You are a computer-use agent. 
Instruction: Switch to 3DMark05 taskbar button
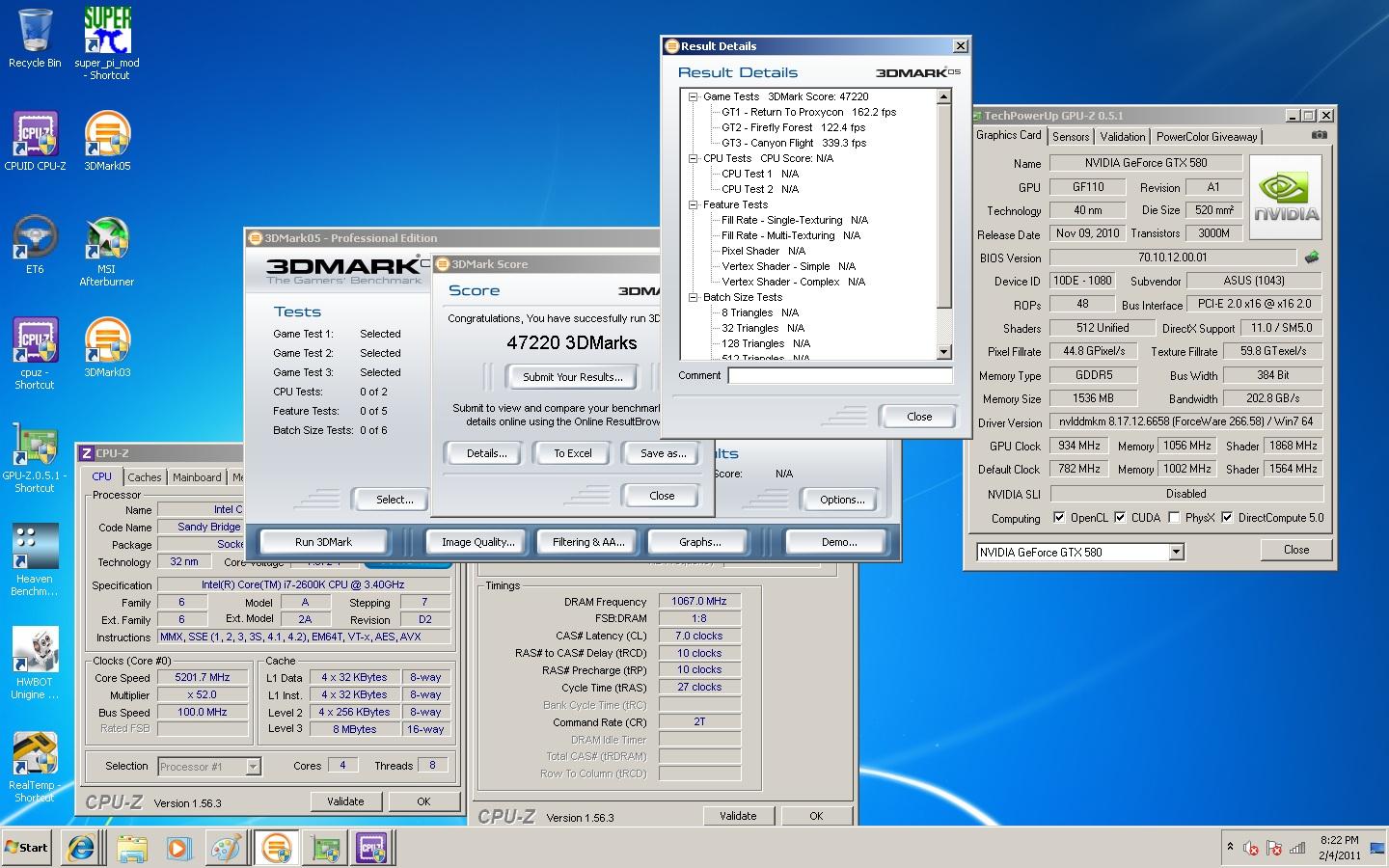(277, 848)
